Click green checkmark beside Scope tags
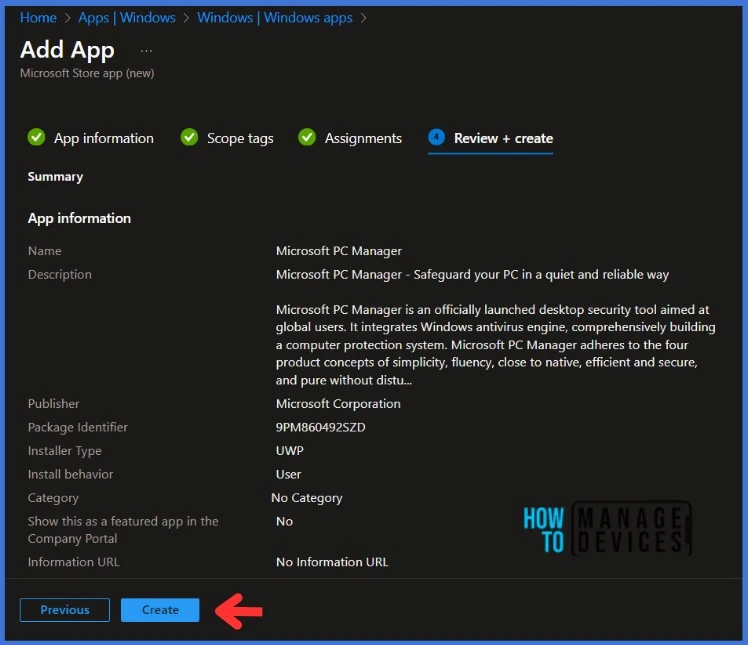Viewport: 748px width, 645px height. 189,137
